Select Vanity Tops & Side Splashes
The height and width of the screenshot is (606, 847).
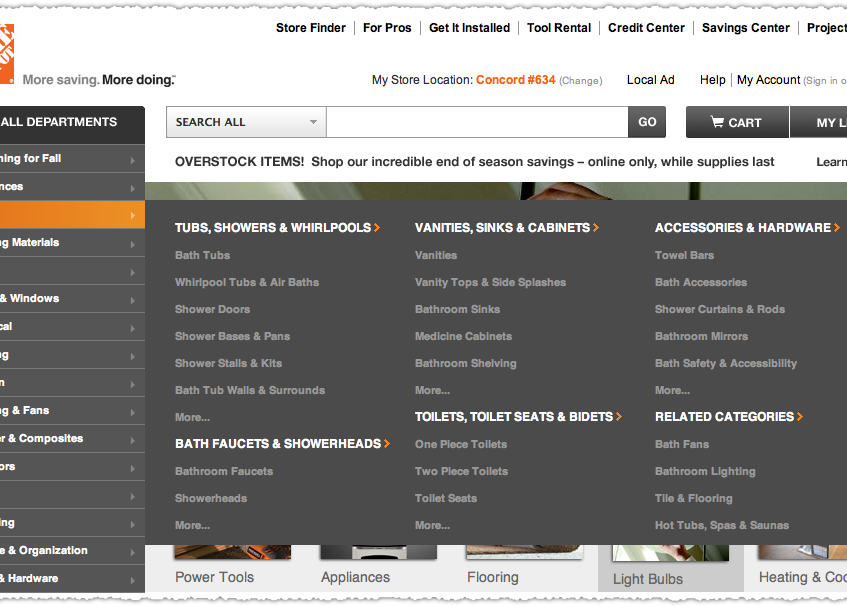490,282
